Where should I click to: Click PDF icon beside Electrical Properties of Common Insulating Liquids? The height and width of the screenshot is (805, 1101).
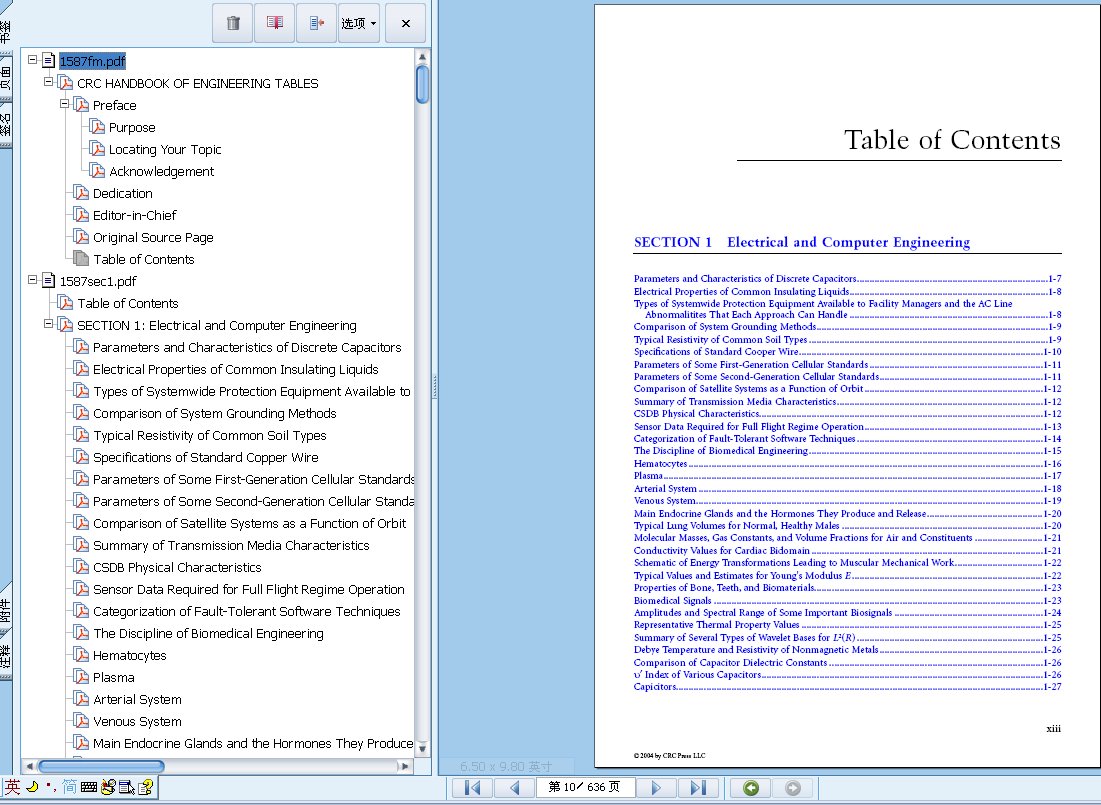[x=81, y=369]
